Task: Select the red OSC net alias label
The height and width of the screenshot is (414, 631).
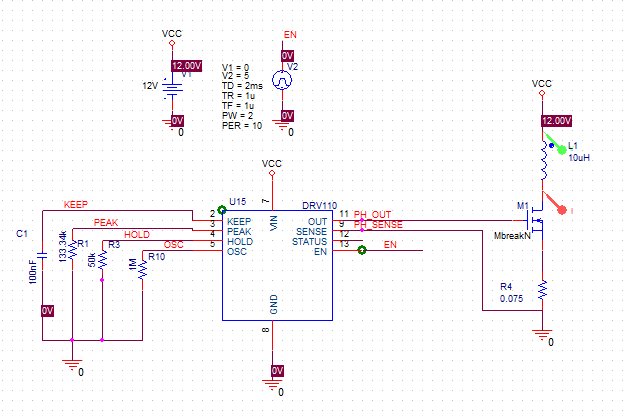Action: pos(173,245)
